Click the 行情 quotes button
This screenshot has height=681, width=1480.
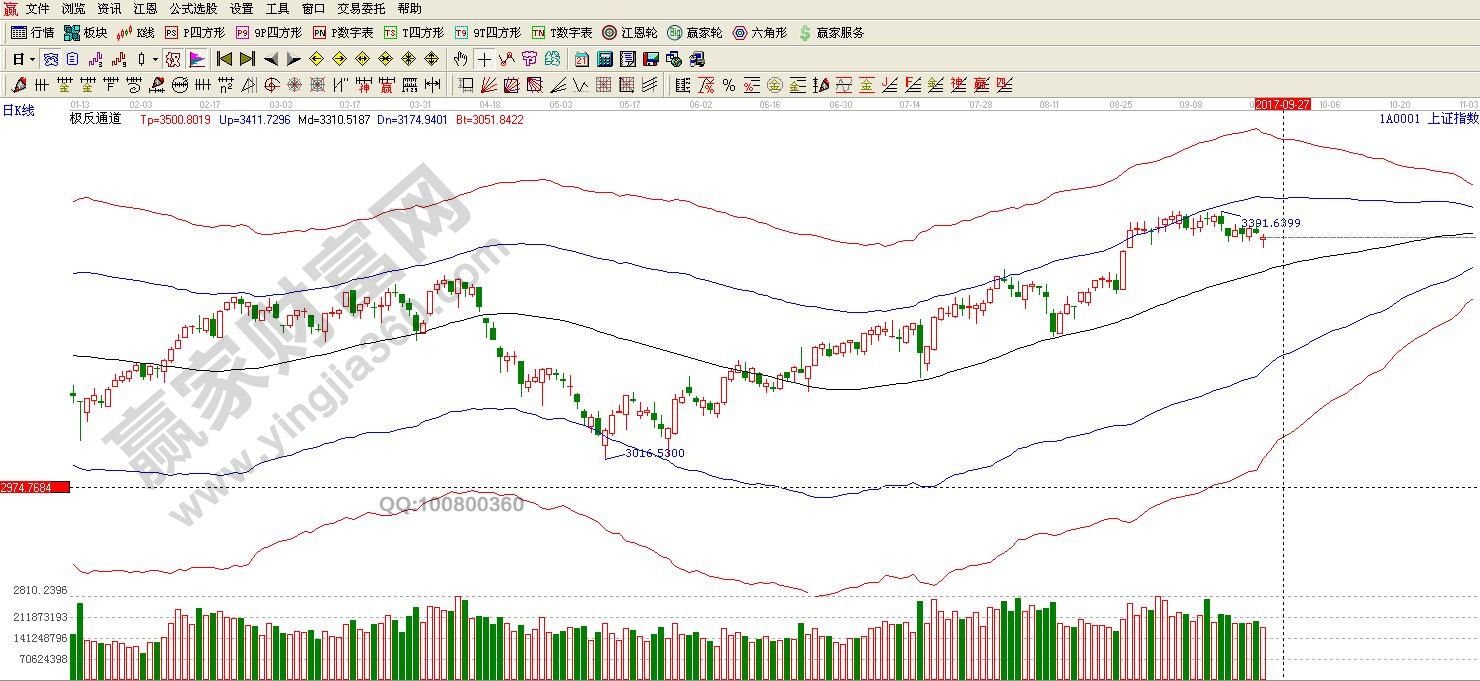33,33
